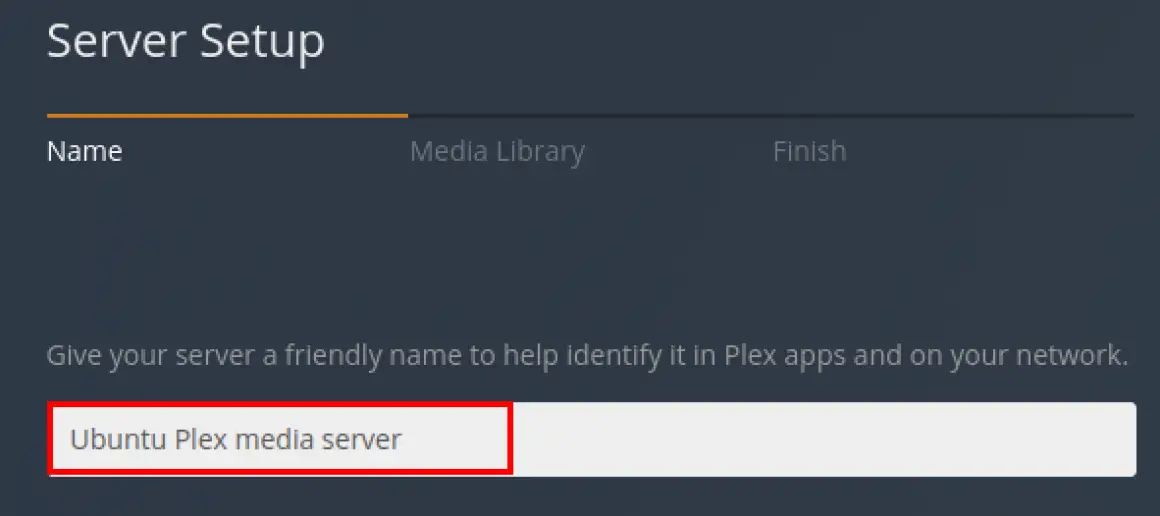Click the orange progress bar above Name
1160x516 pixels.
(227, 115)
